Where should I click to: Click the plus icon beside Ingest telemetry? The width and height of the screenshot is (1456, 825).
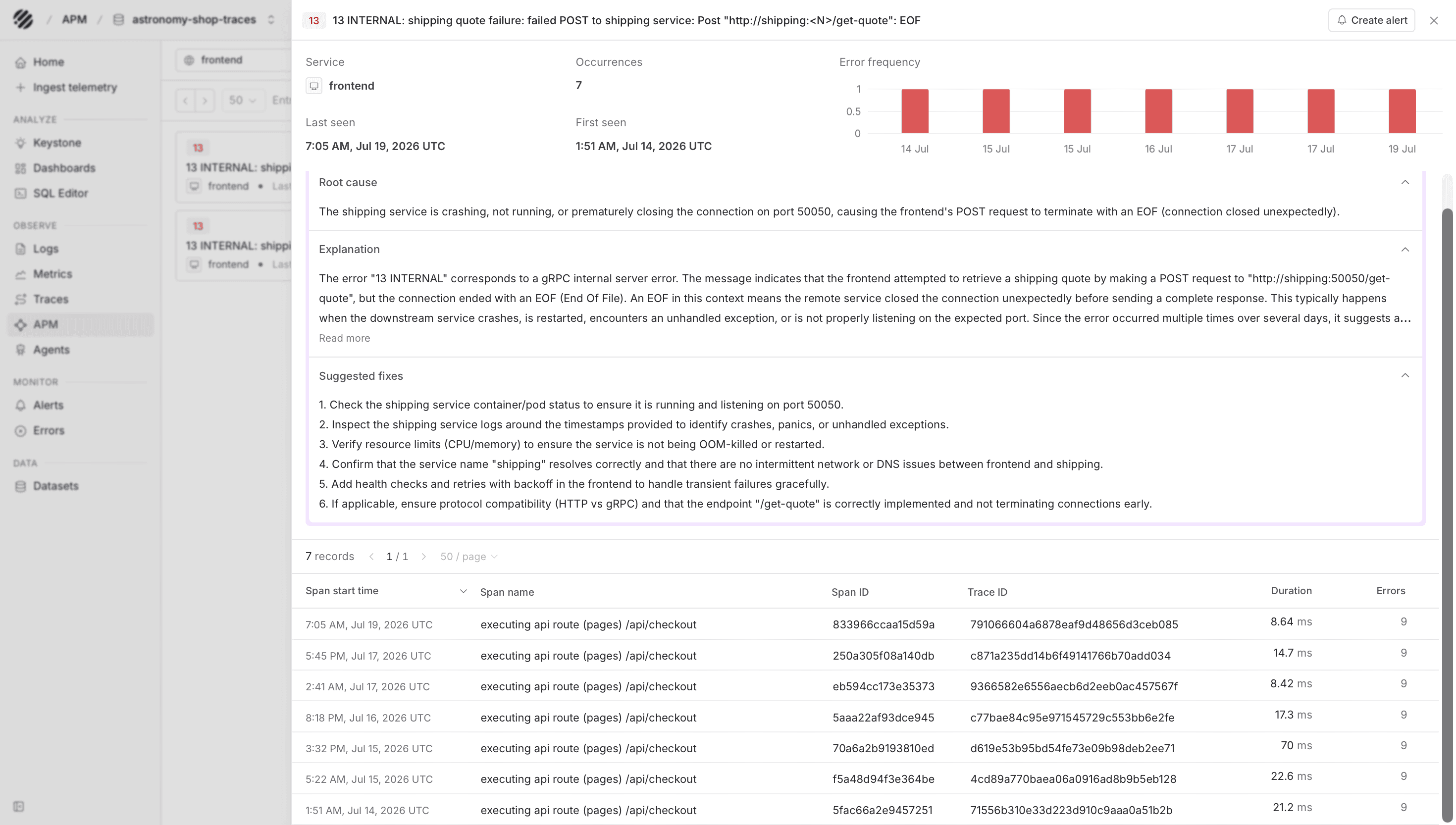point(21,87)
